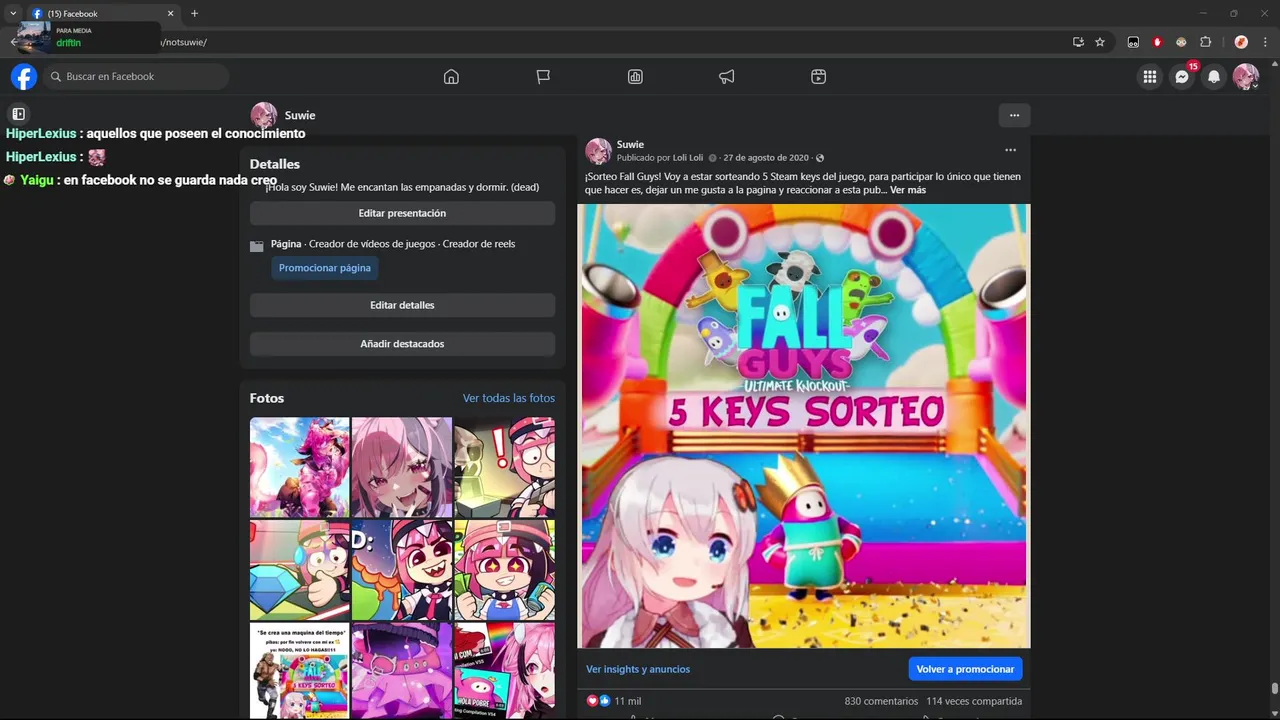The width and height of the screenshot is (1280, 720).
Task: Open the 27 de agosto de 2020 timestamp
Action: click(x=766, y=158)
